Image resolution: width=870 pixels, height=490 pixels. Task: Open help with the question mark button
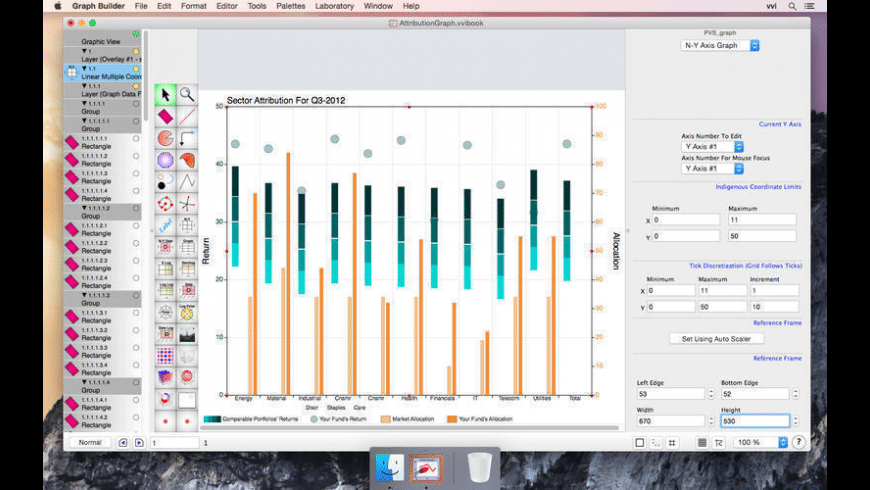point(798,442)
